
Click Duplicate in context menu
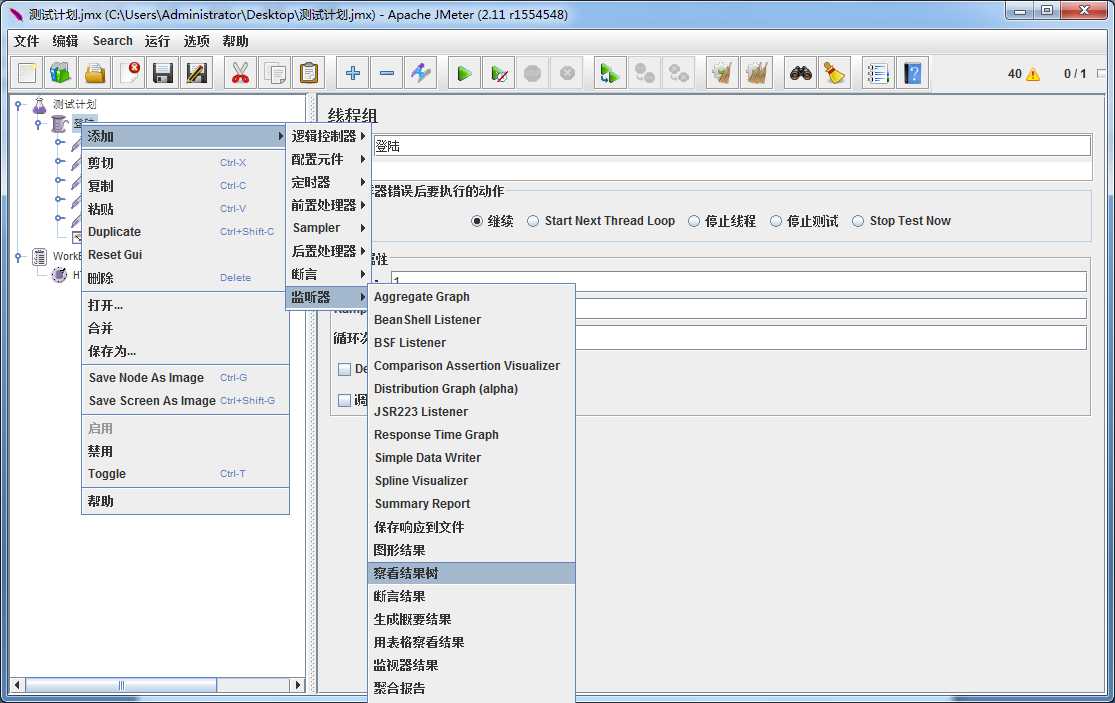[185, 232]
